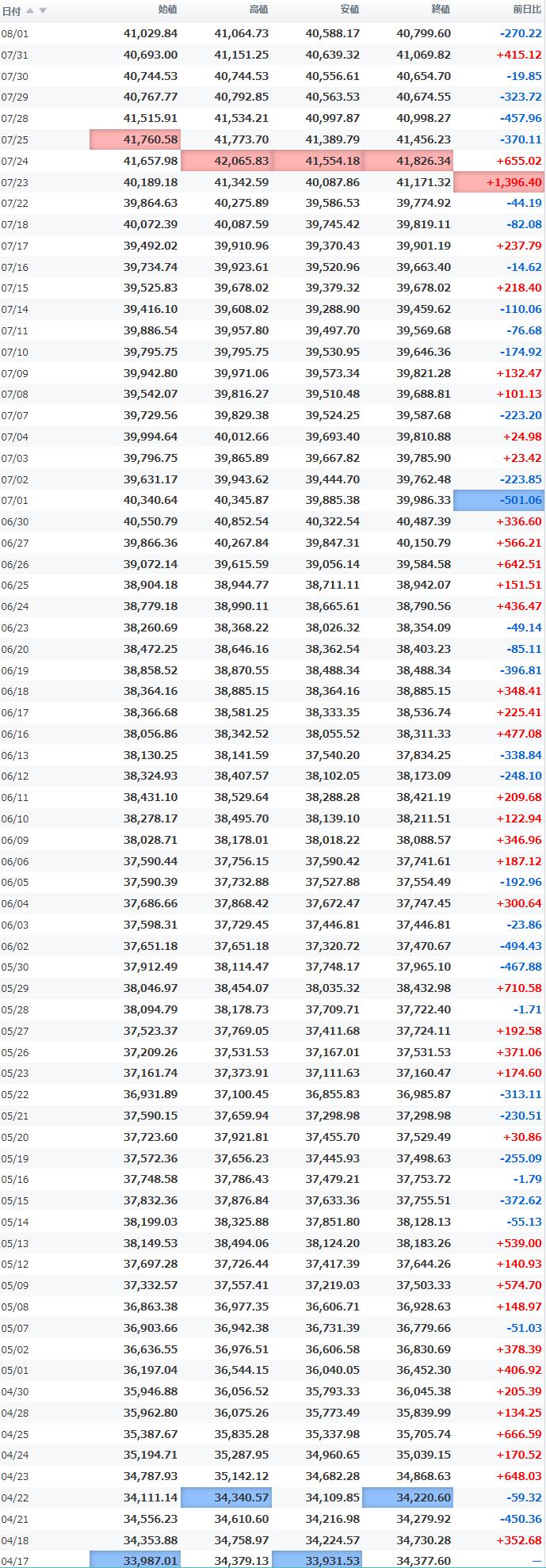Select the 05/30 date cell
The height and width of the screenshot is (1568, 546).
point(14,967)
